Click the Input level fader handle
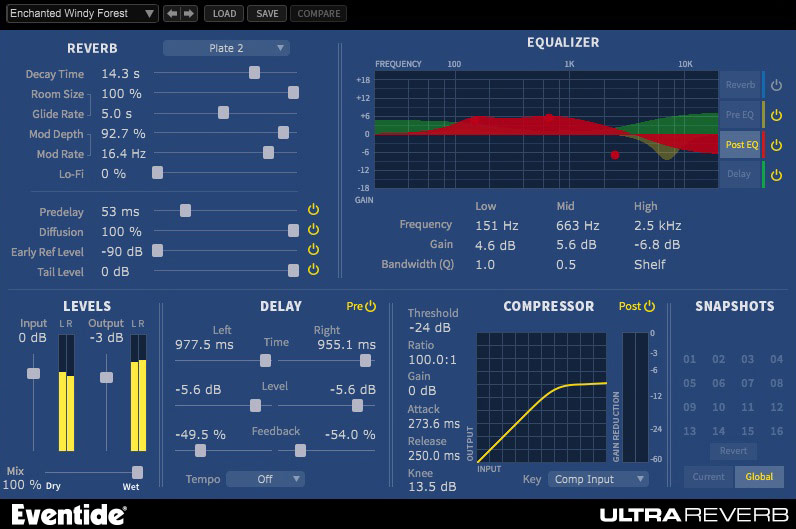Viewport: 796px width, 529px height. click(x=34, y=374)
